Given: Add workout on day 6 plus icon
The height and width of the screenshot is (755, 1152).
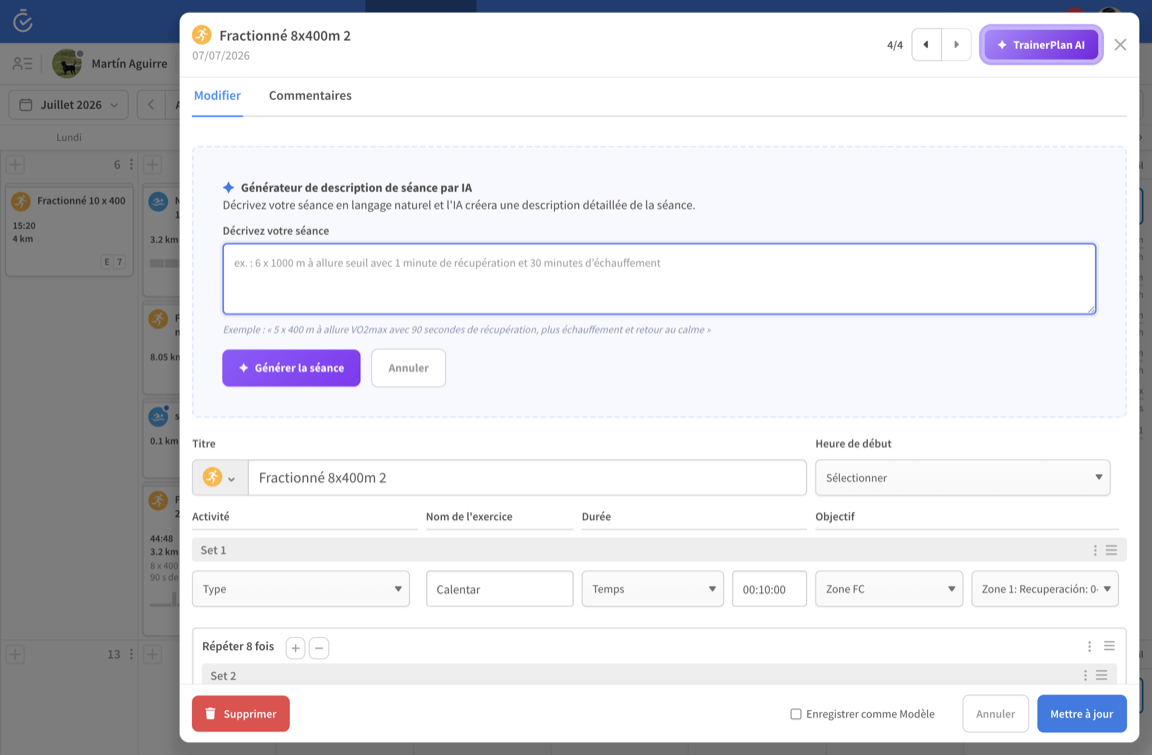Looking at the screenshot, I should [15, 165].
